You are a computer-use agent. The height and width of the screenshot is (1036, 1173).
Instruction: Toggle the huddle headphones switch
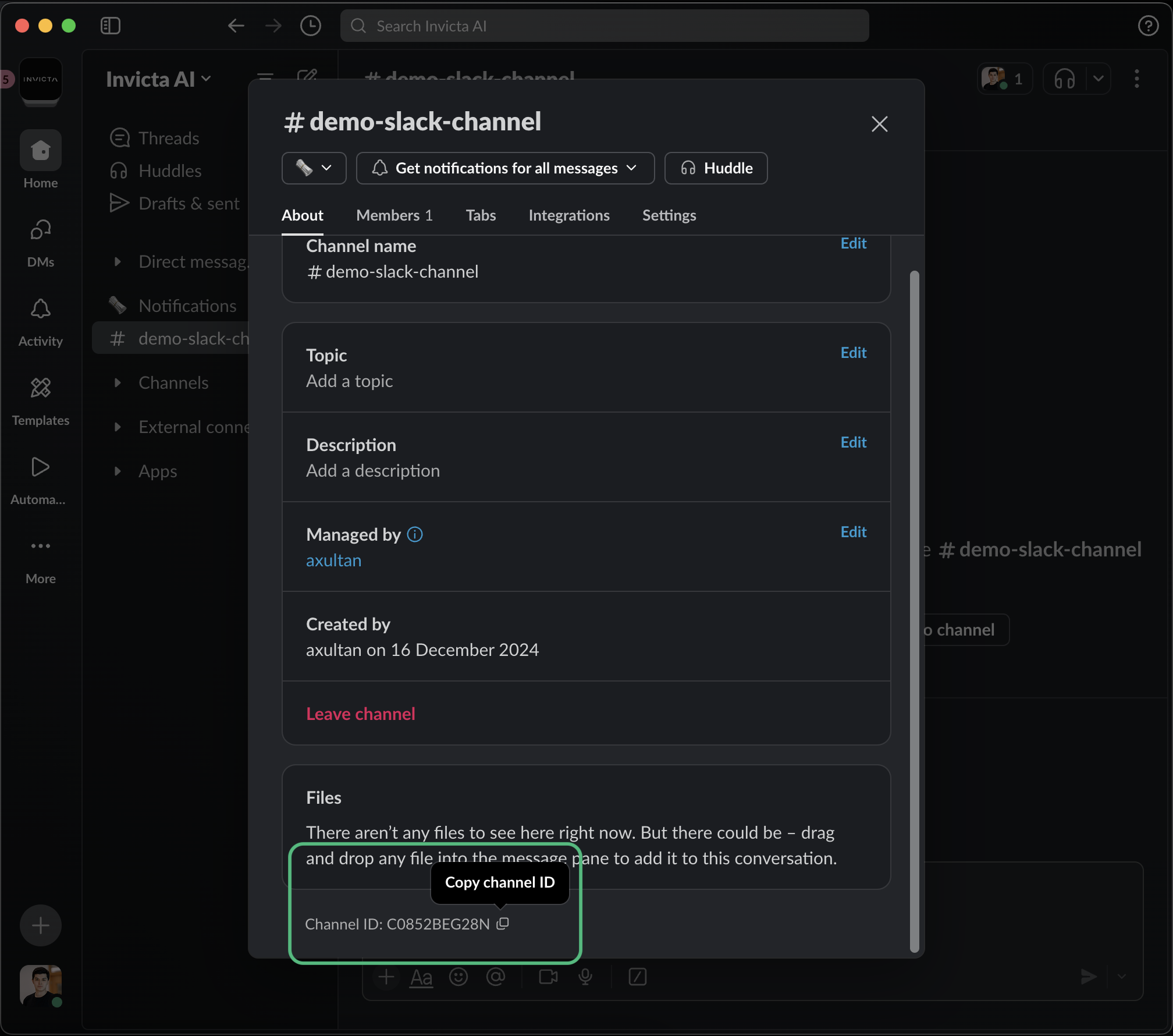coord(1064,79)
